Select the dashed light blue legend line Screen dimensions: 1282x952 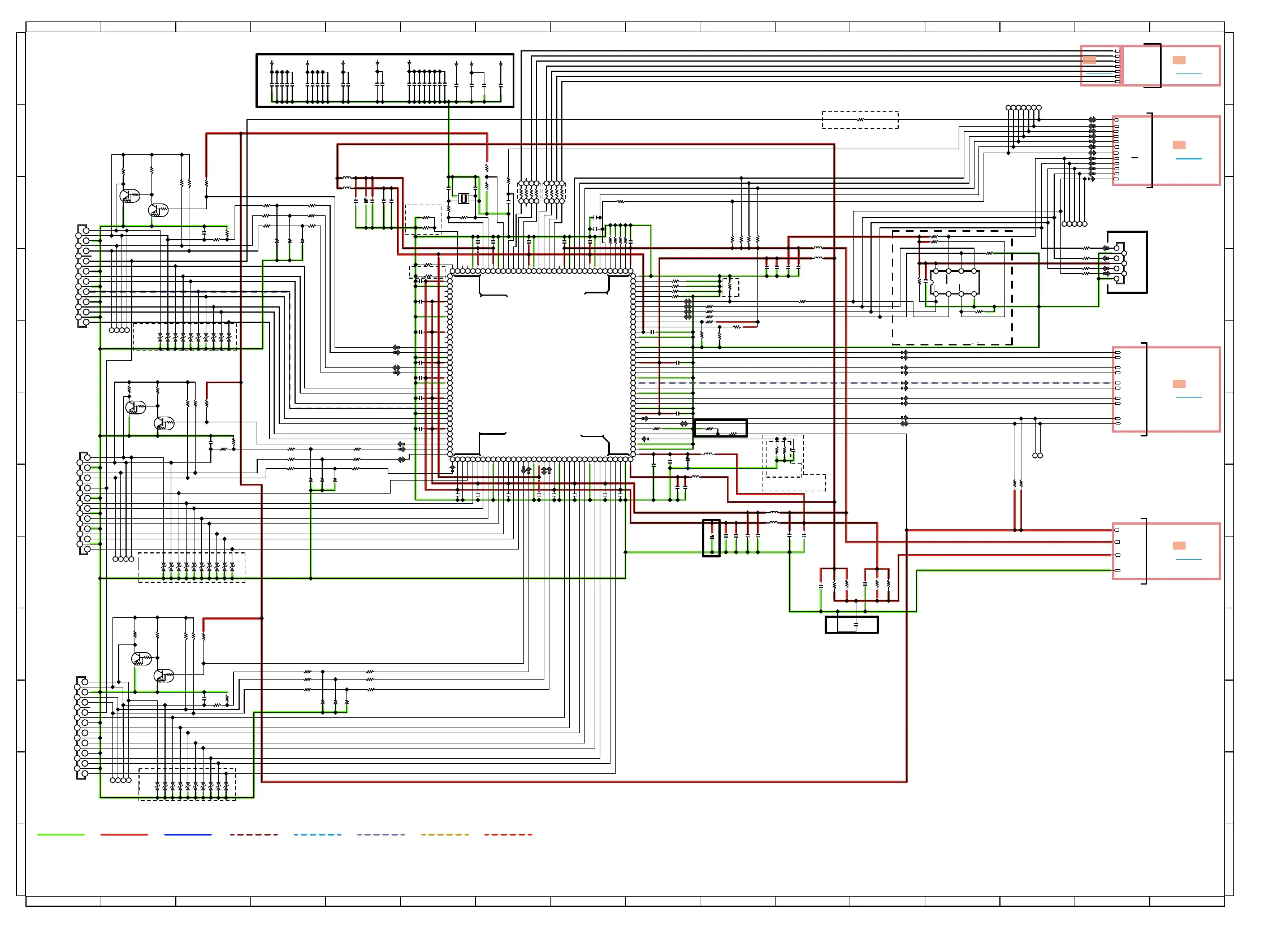point(317,834)
